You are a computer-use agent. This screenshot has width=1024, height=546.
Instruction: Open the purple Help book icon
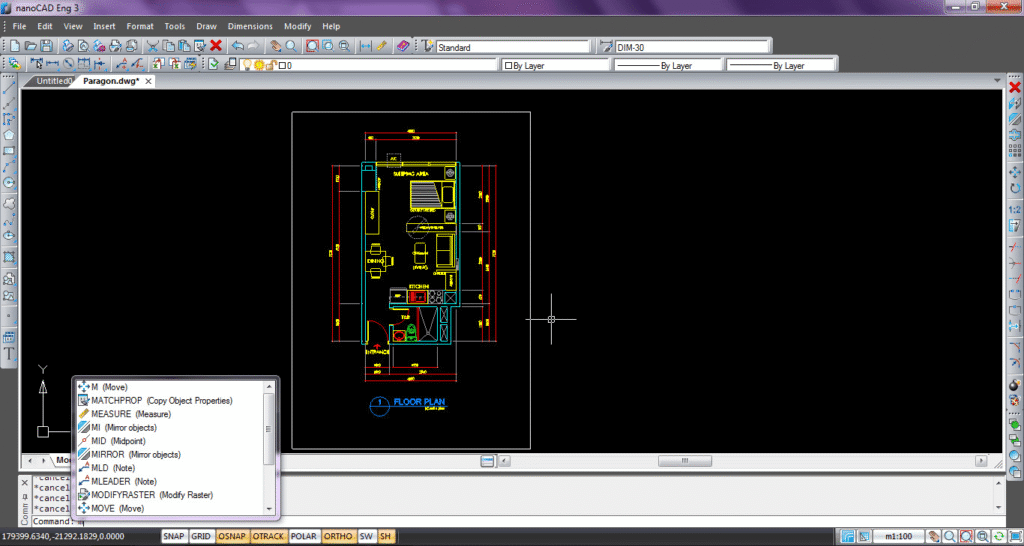(x=403, y=46)
